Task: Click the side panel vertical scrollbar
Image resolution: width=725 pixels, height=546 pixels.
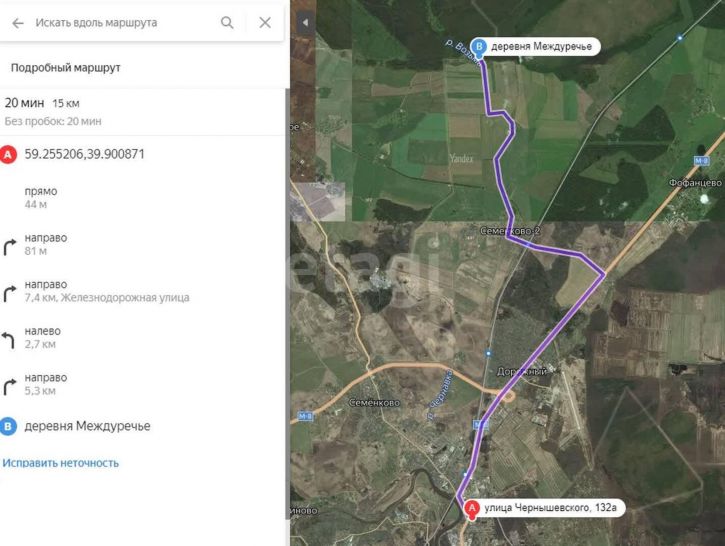Action: point(287,305)
